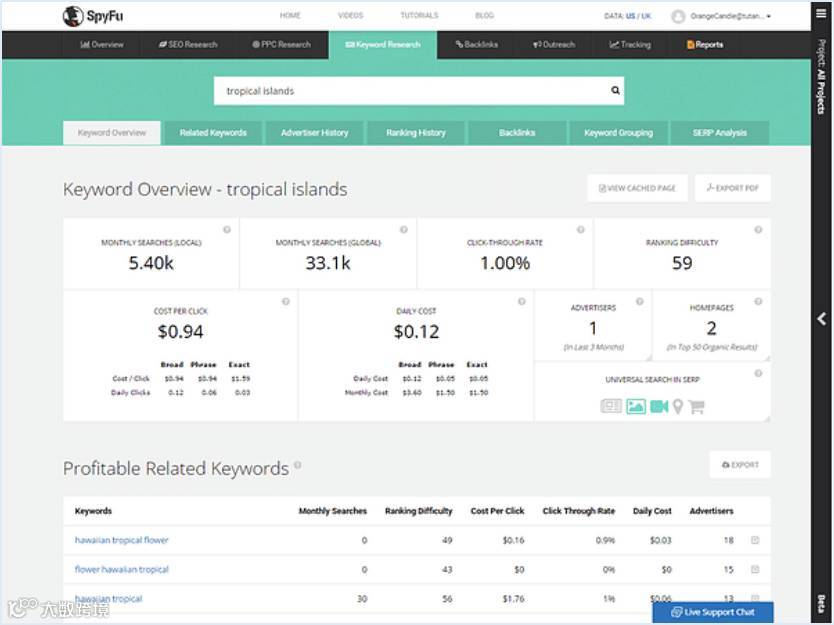Screen dimensions: 834x625
Task: Click info icon beside Profitable Related Keywords
Action: 298,465
